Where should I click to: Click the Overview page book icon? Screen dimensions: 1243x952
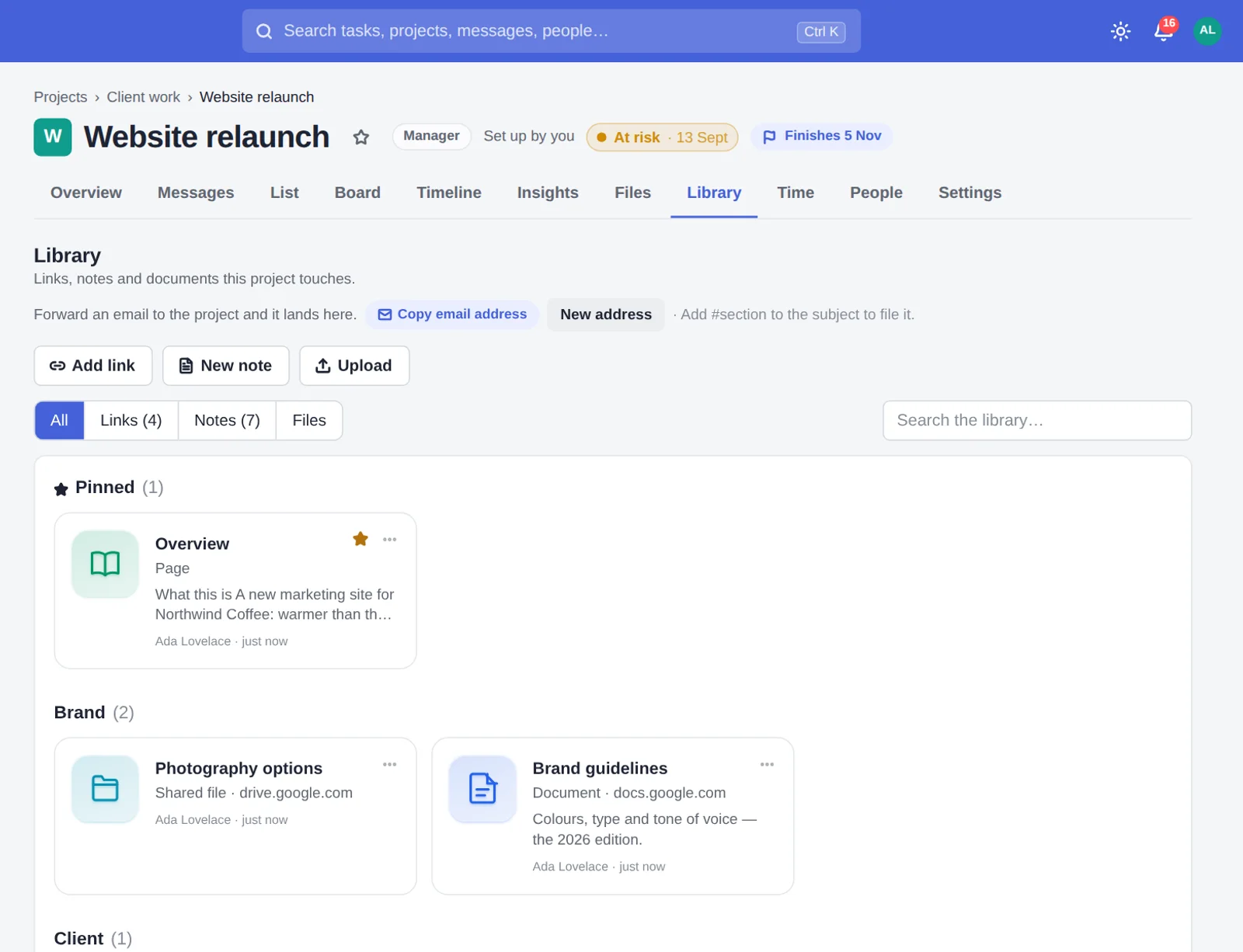coord(105,564)
